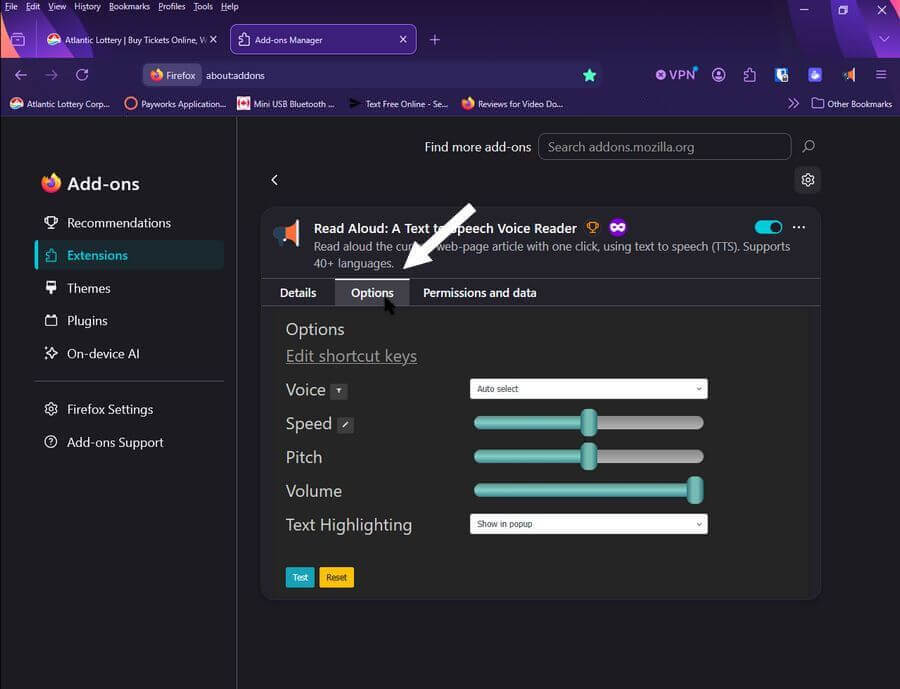Show more bookmarks chevron

point(793,103)
